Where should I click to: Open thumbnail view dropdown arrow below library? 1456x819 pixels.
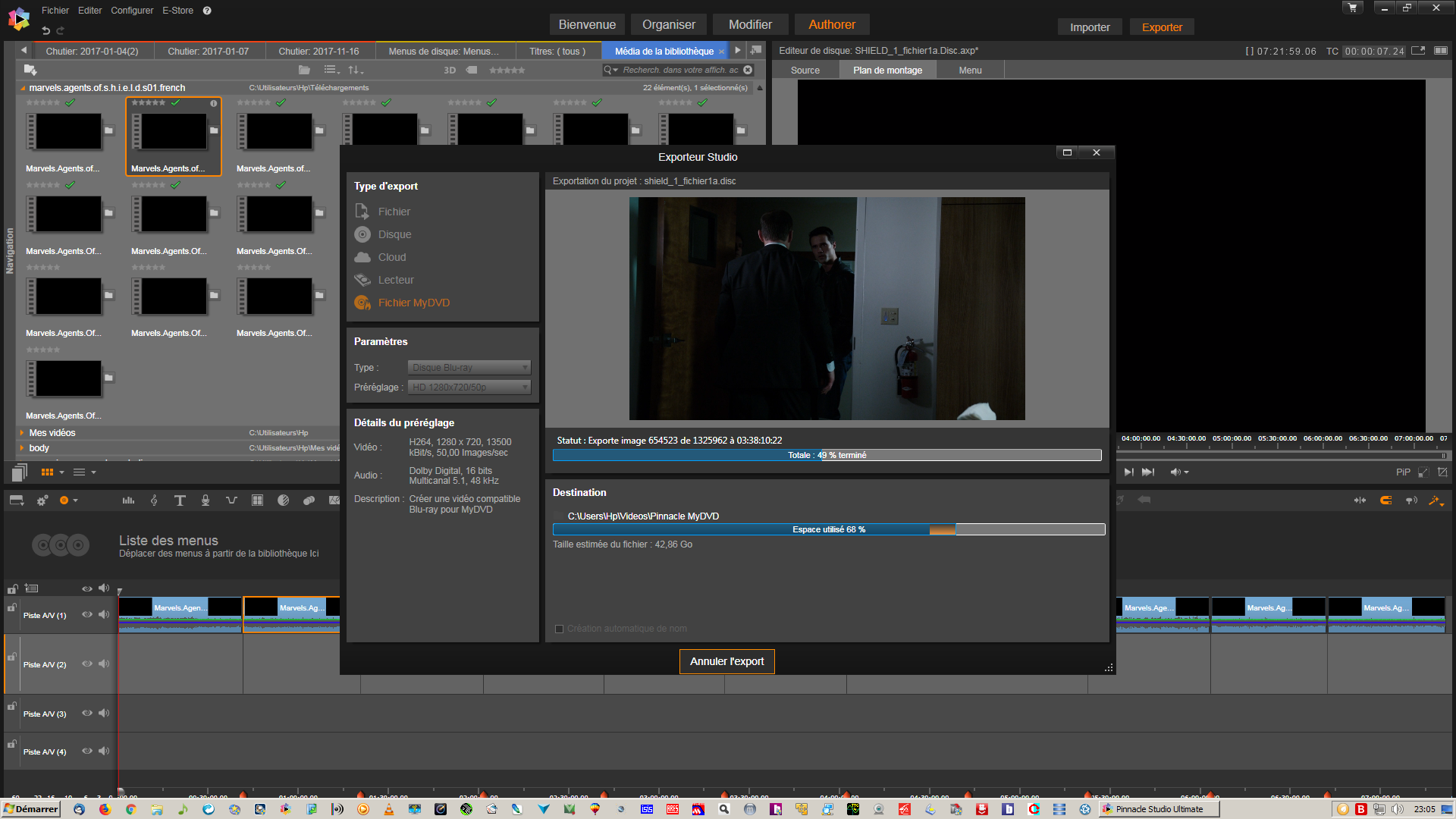point(61,472)
